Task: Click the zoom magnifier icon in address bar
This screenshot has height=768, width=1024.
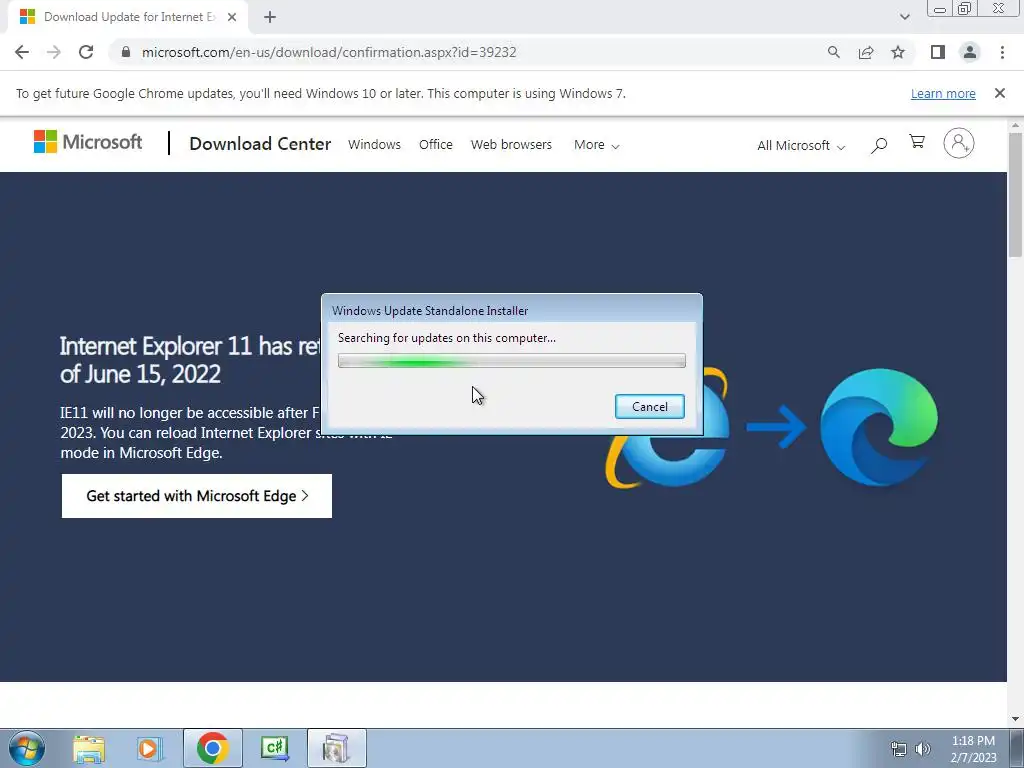Action: (833, 52)
